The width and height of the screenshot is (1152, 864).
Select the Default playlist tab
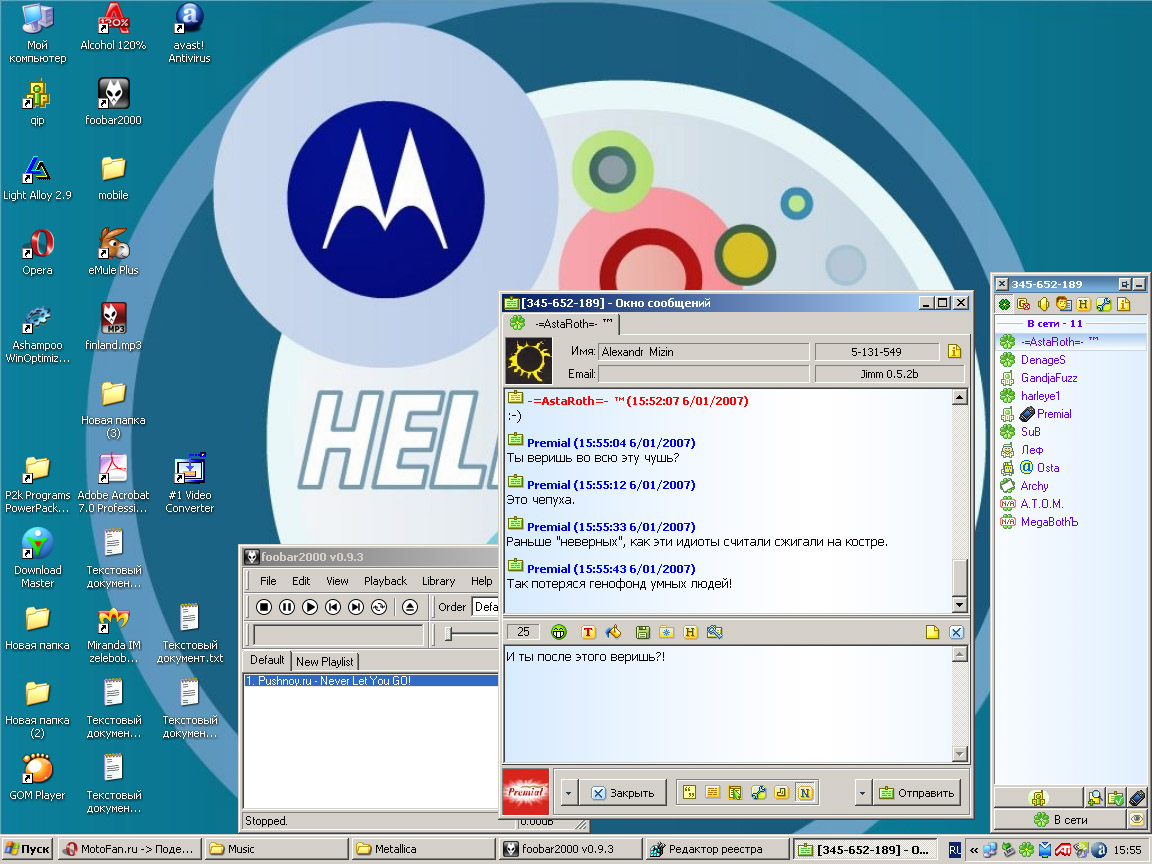(x=267, y=660)
